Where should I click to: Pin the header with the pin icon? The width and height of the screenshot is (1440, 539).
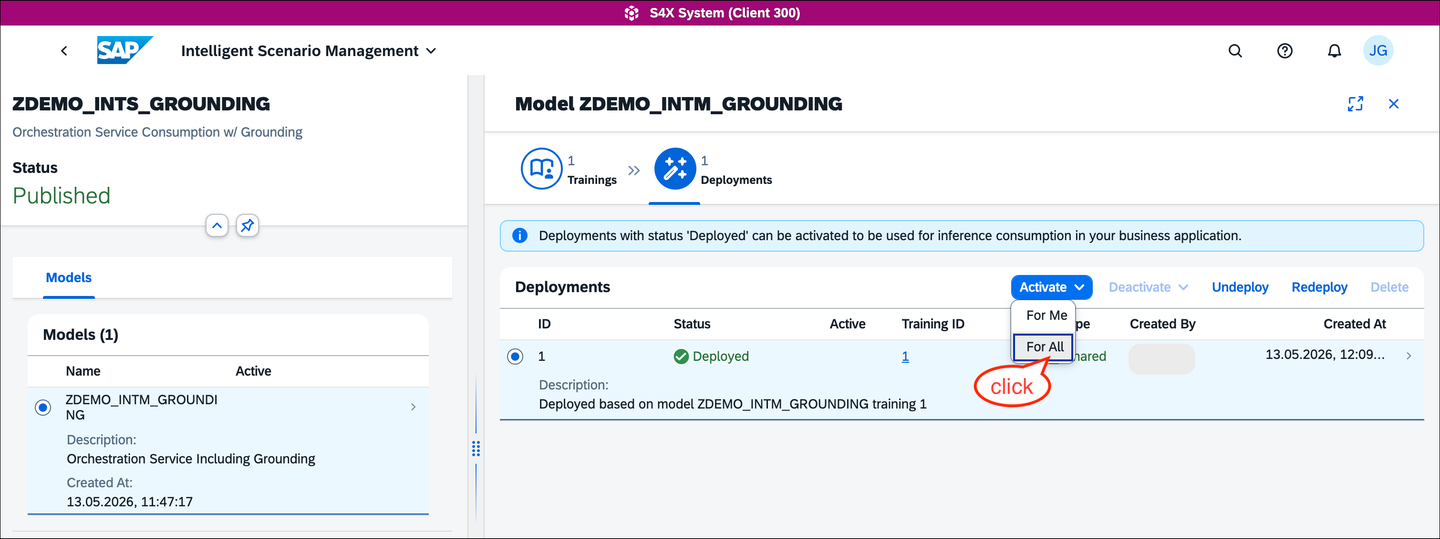point(247,226)
